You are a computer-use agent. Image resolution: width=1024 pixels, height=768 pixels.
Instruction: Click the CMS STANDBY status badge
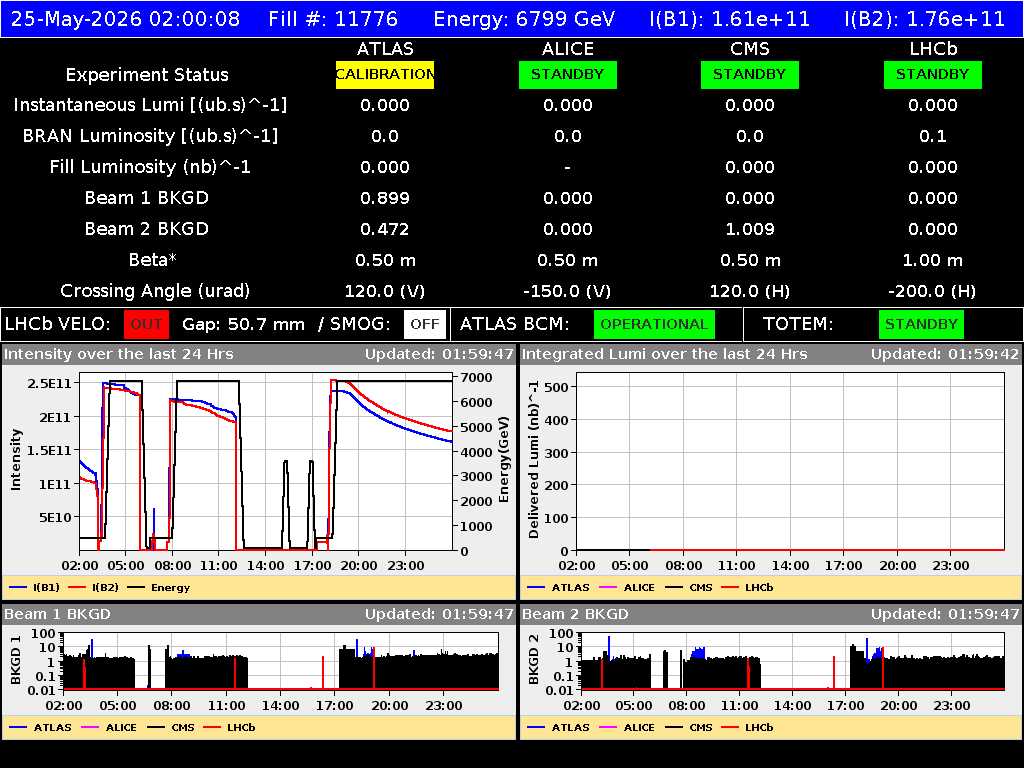pos(750,74)
